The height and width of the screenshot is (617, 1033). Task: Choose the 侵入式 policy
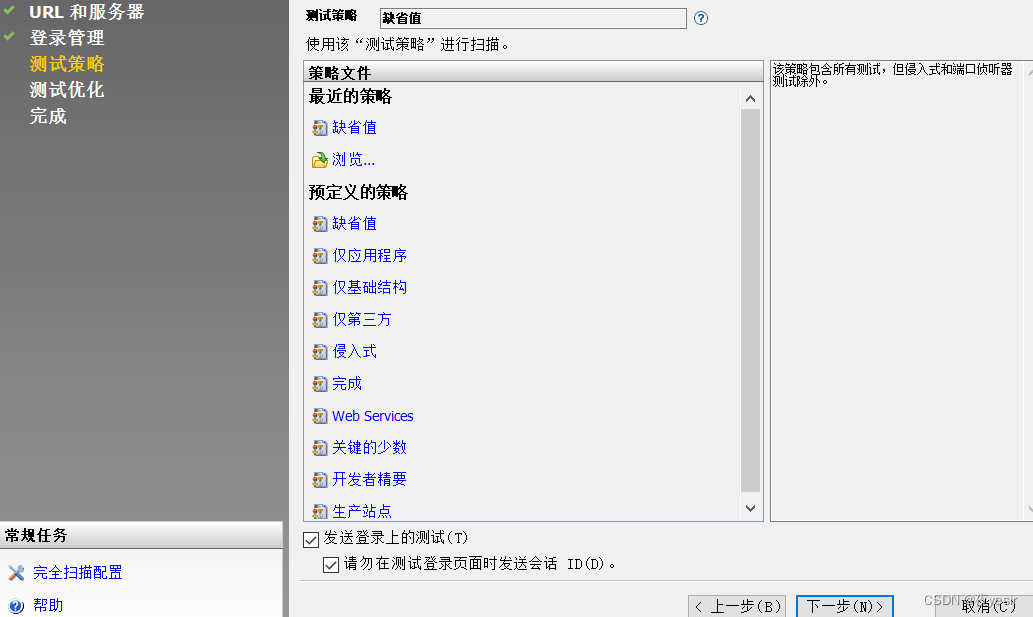point(354,352)
